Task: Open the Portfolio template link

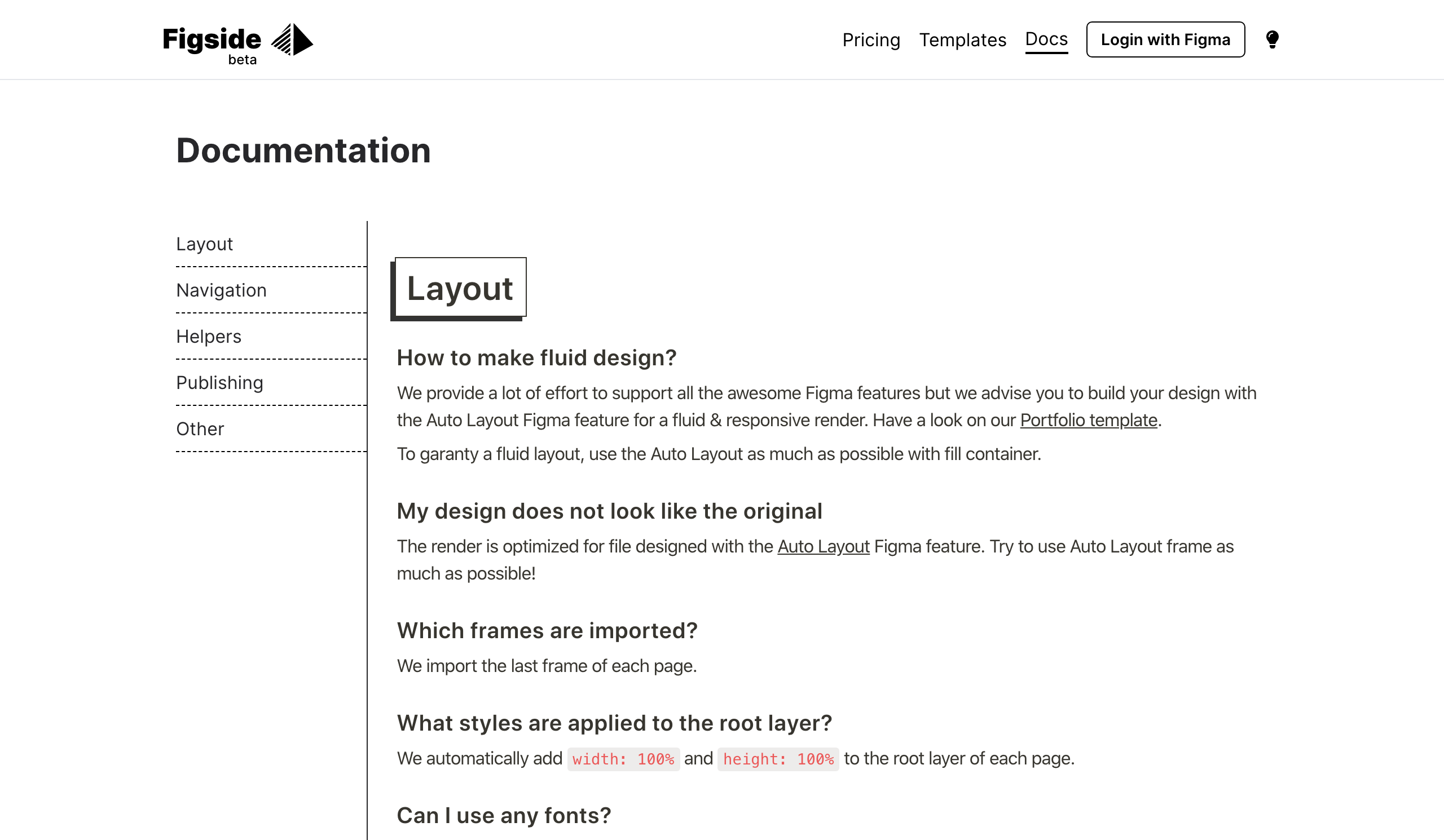Action: (x=1089, y=421)
